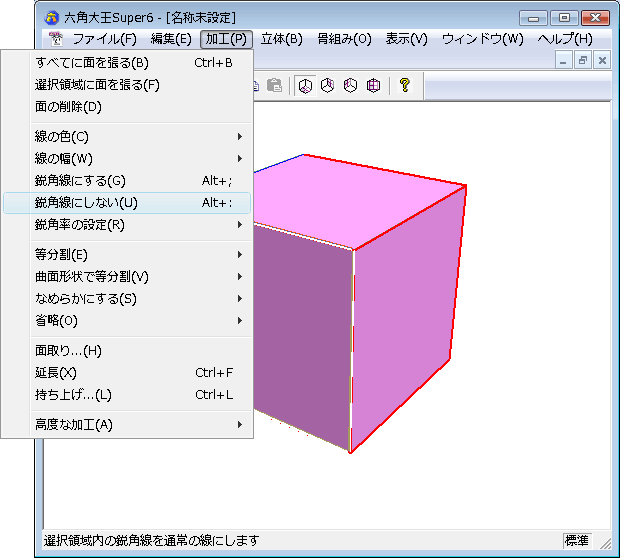The width and height of the screenshot is (620, 558).
Task: Click the greyed-out paste clipboard toolbar icon
Action: pos(274,85)
